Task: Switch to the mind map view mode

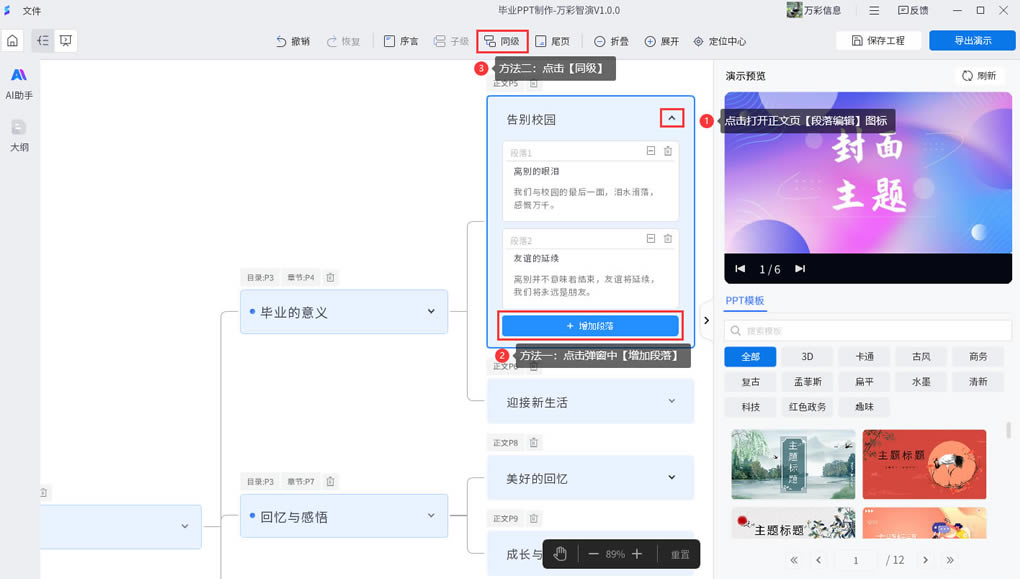Action: coord(42,41)
